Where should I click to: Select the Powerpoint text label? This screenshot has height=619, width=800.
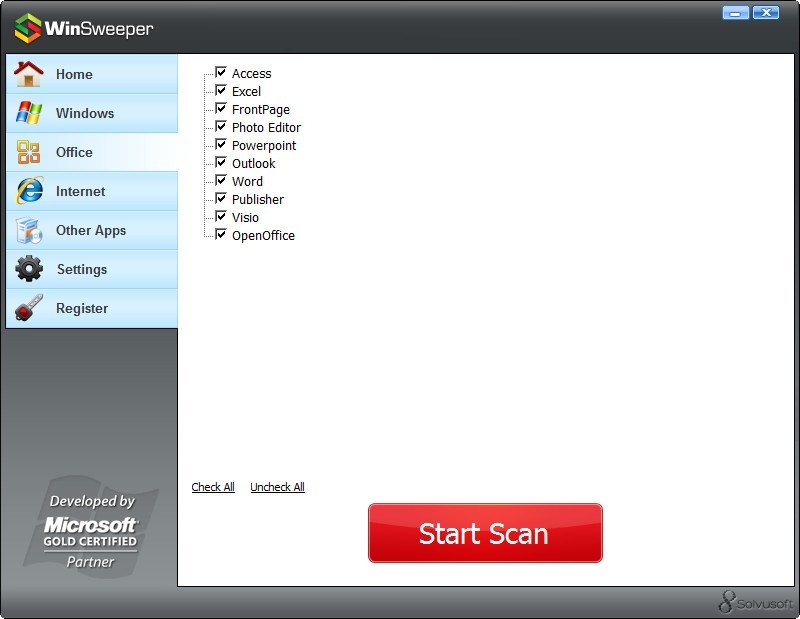coord(264,145)
